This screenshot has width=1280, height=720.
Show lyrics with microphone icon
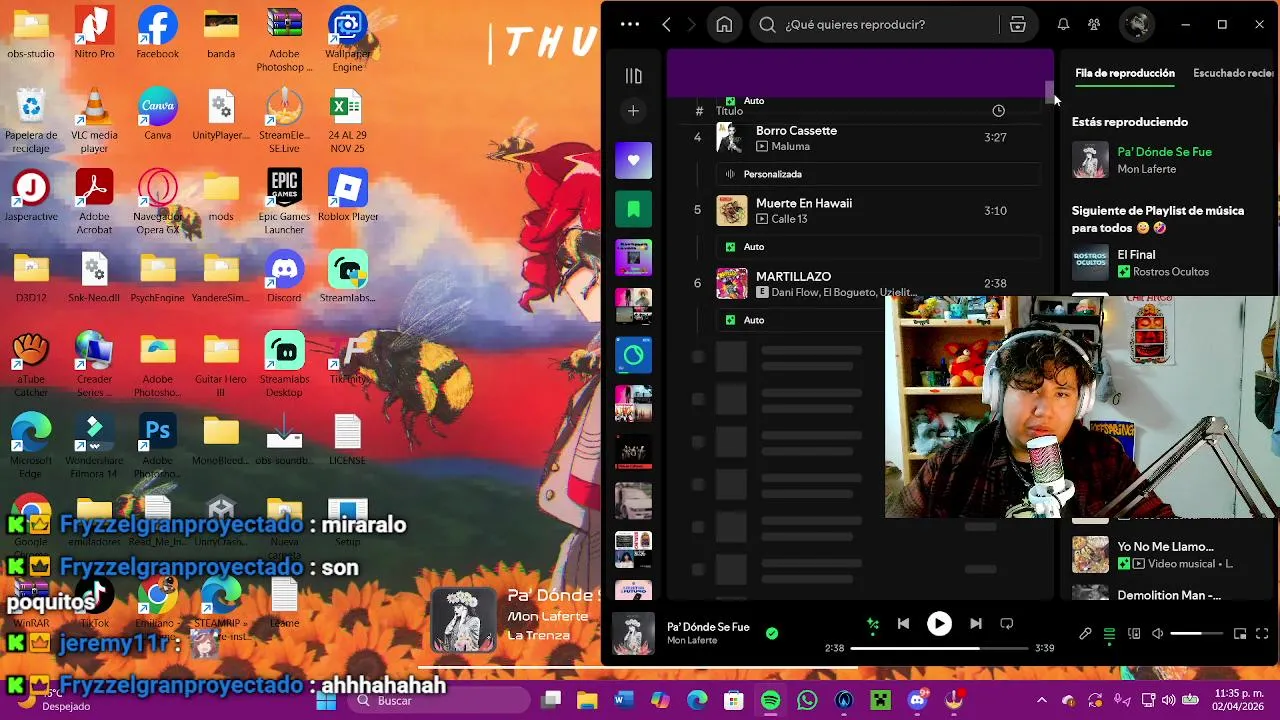(x=1085, y=634)
